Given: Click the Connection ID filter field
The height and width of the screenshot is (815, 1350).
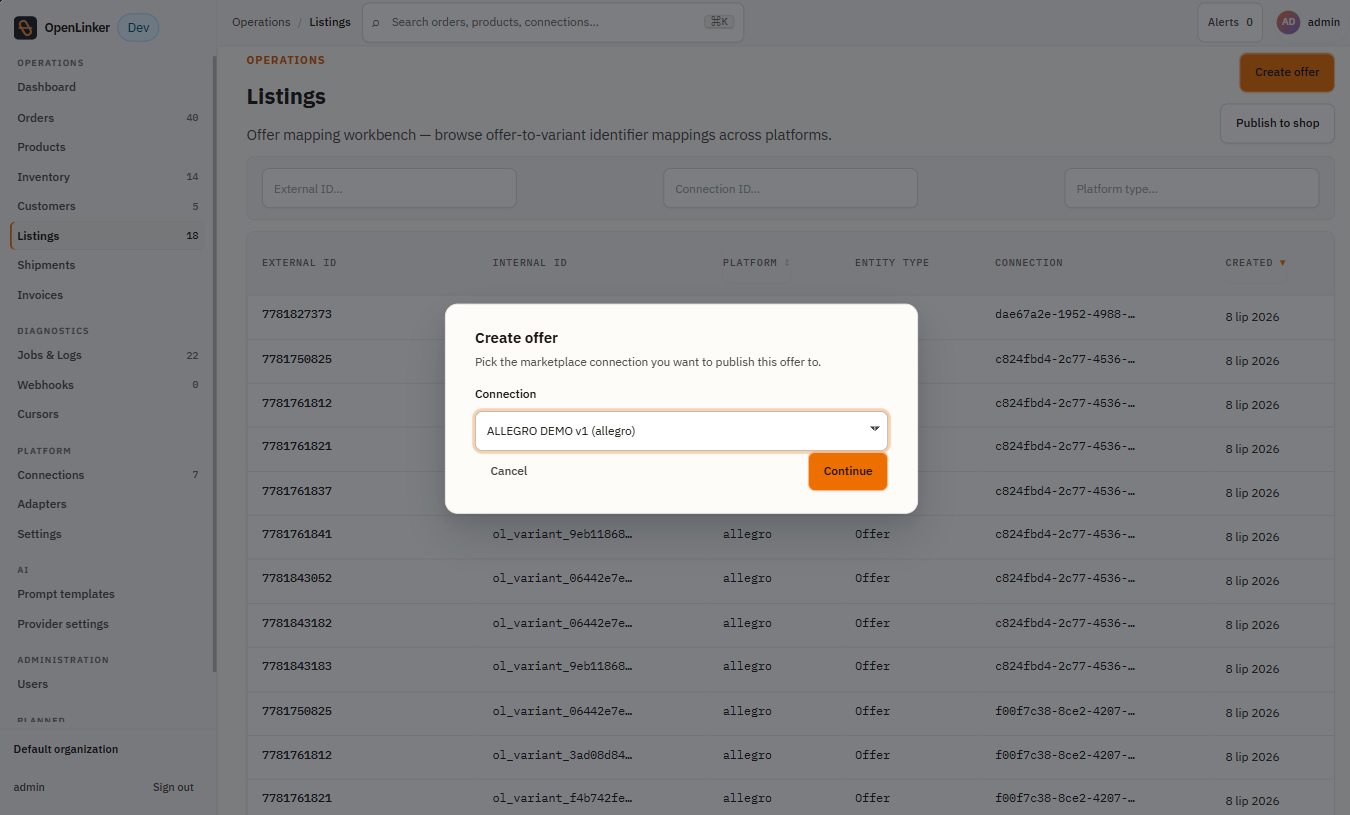Looking at the screenshot, I should pyautogui.click(x=790, y=188).
